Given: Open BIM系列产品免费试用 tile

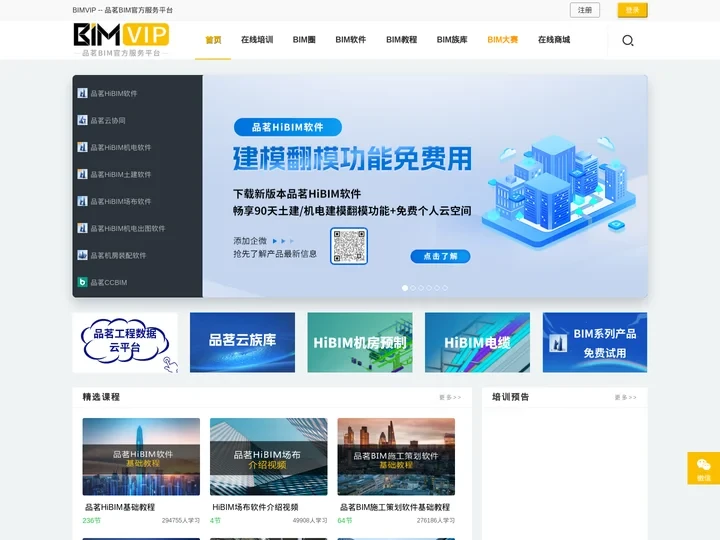Looking at the screenshot, I should click(595, 343).
